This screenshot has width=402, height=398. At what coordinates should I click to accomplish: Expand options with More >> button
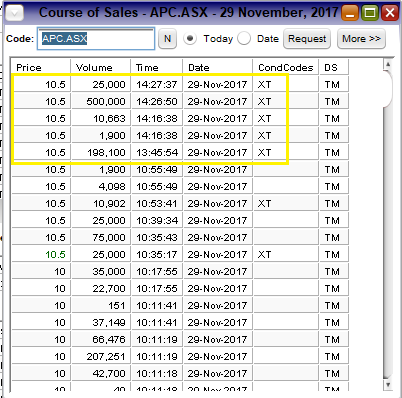pyautogui.click(x=361, y=39)
